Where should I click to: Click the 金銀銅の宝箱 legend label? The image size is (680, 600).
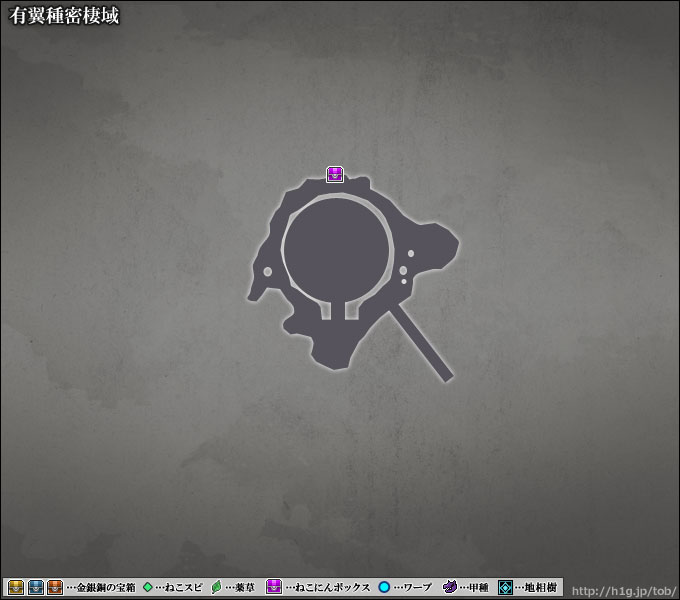pyautogui.click(x=102, y=587)
